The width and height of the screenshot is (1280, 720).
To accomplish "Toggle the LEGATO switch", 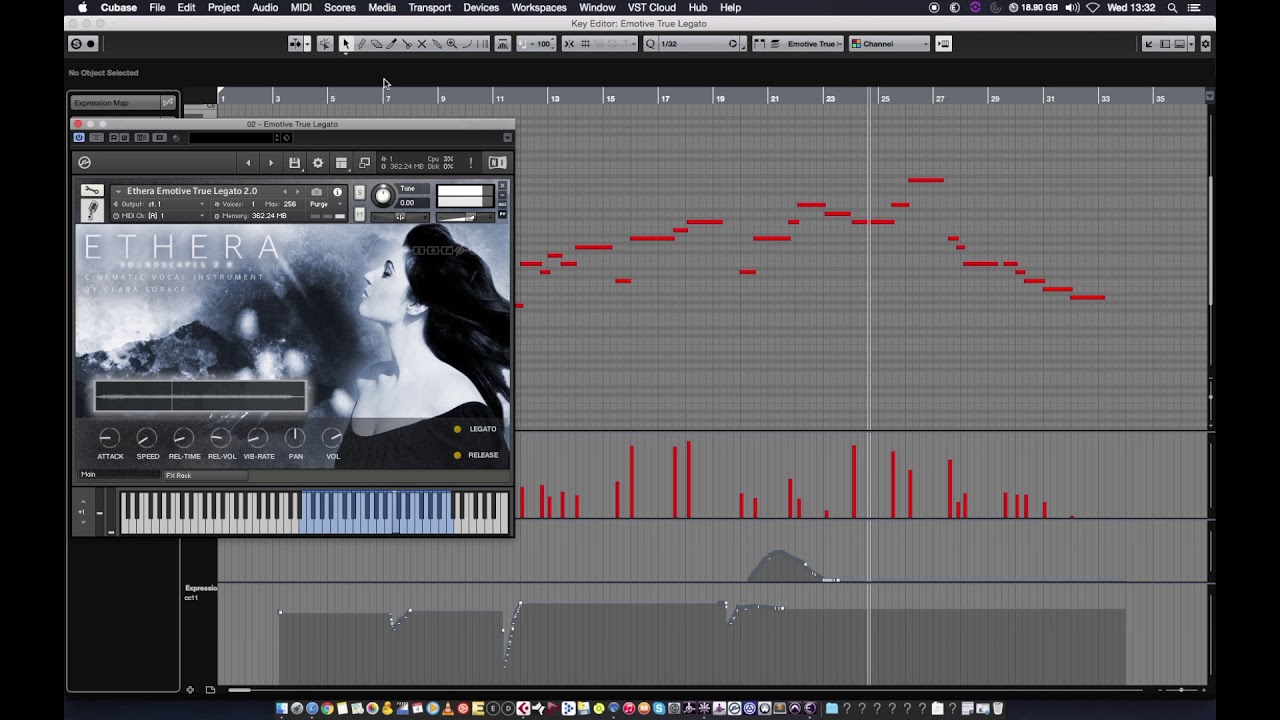I will tap(458, 429).
